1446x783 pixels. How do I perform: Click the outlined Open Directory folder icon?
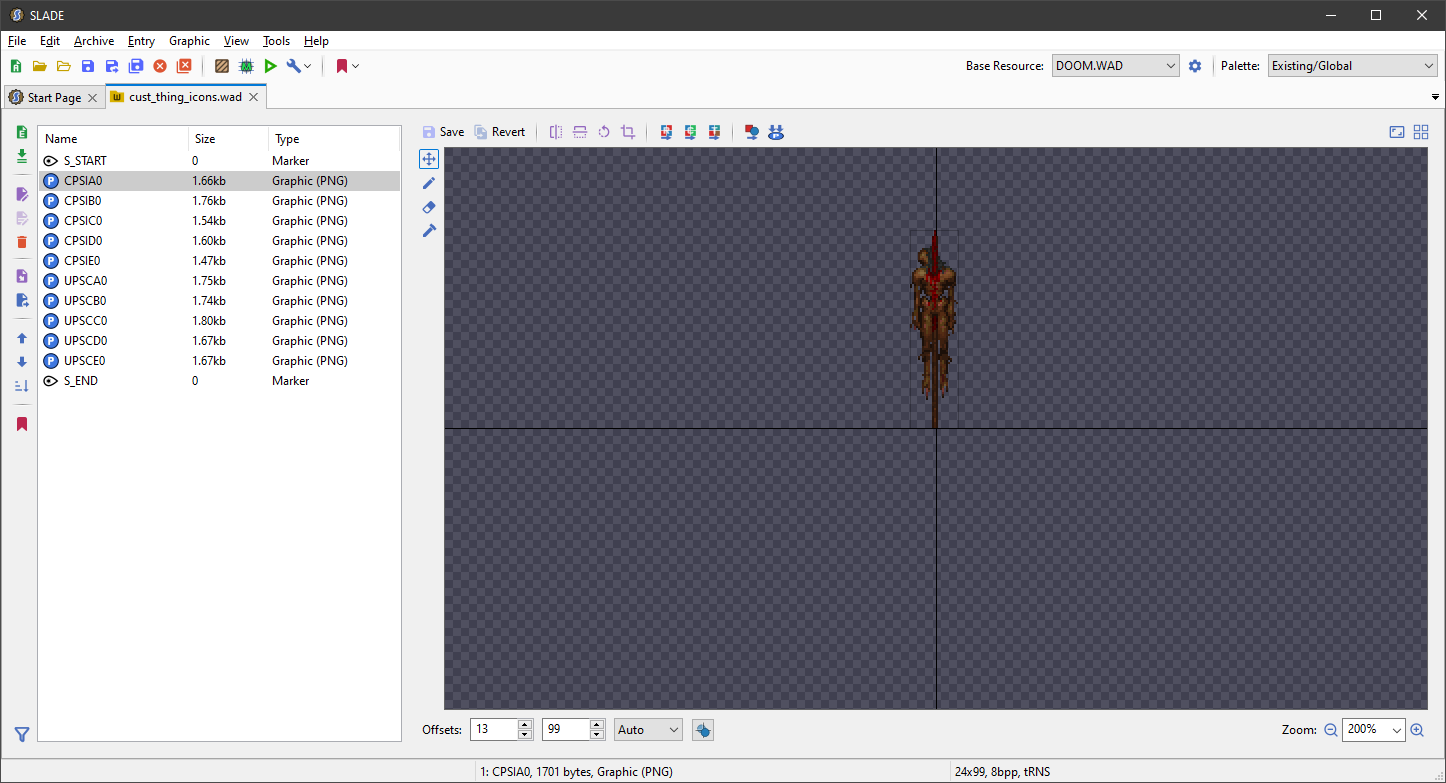point(64,66)
